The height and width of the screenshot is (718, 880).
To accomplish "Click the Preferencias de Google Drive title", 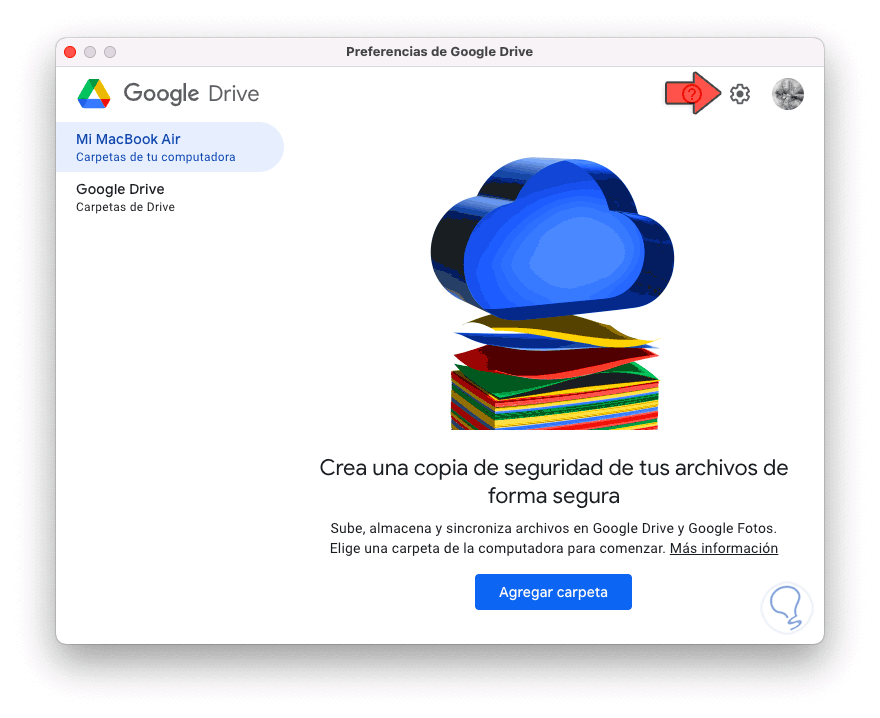I will pyautogui.click(x=439, y=52).
